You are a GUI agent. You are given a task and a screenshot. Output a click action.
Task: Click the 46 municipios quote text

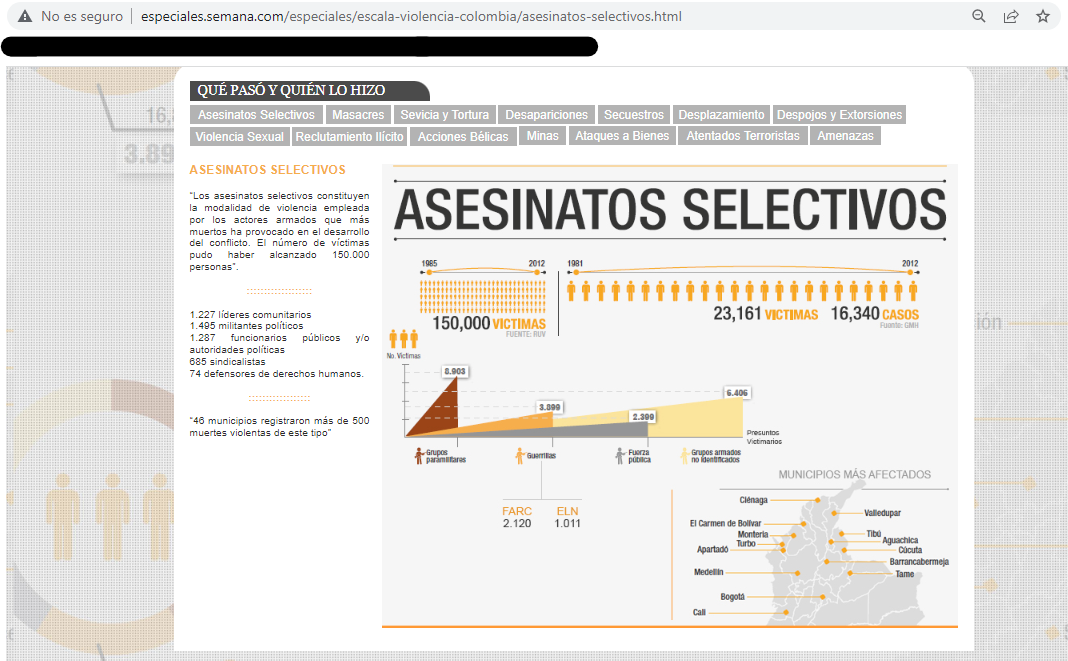(279, 427)
